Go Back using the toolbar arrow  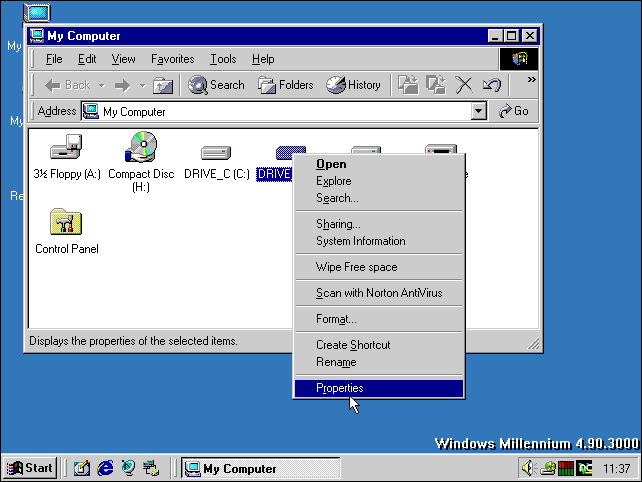[68, 85]
